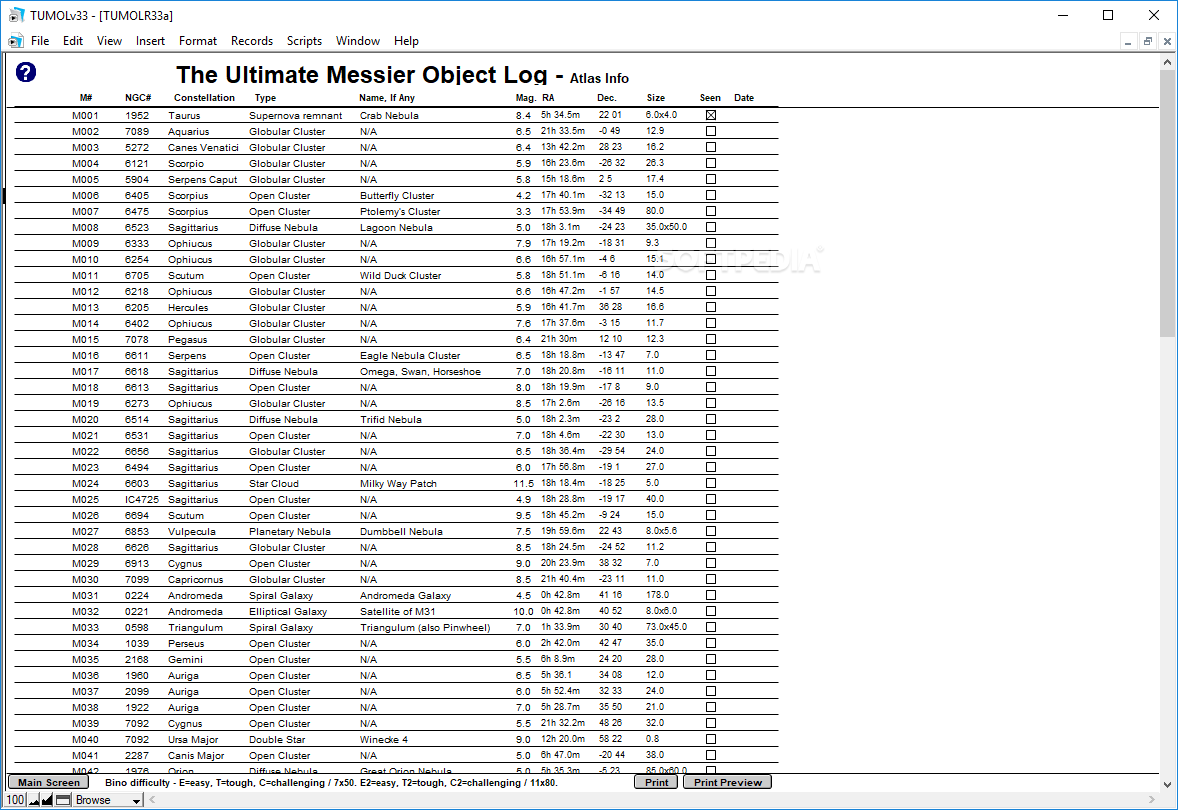Click the Date column header
Viewport: 1178px width, 810px height.
(744, 98)
